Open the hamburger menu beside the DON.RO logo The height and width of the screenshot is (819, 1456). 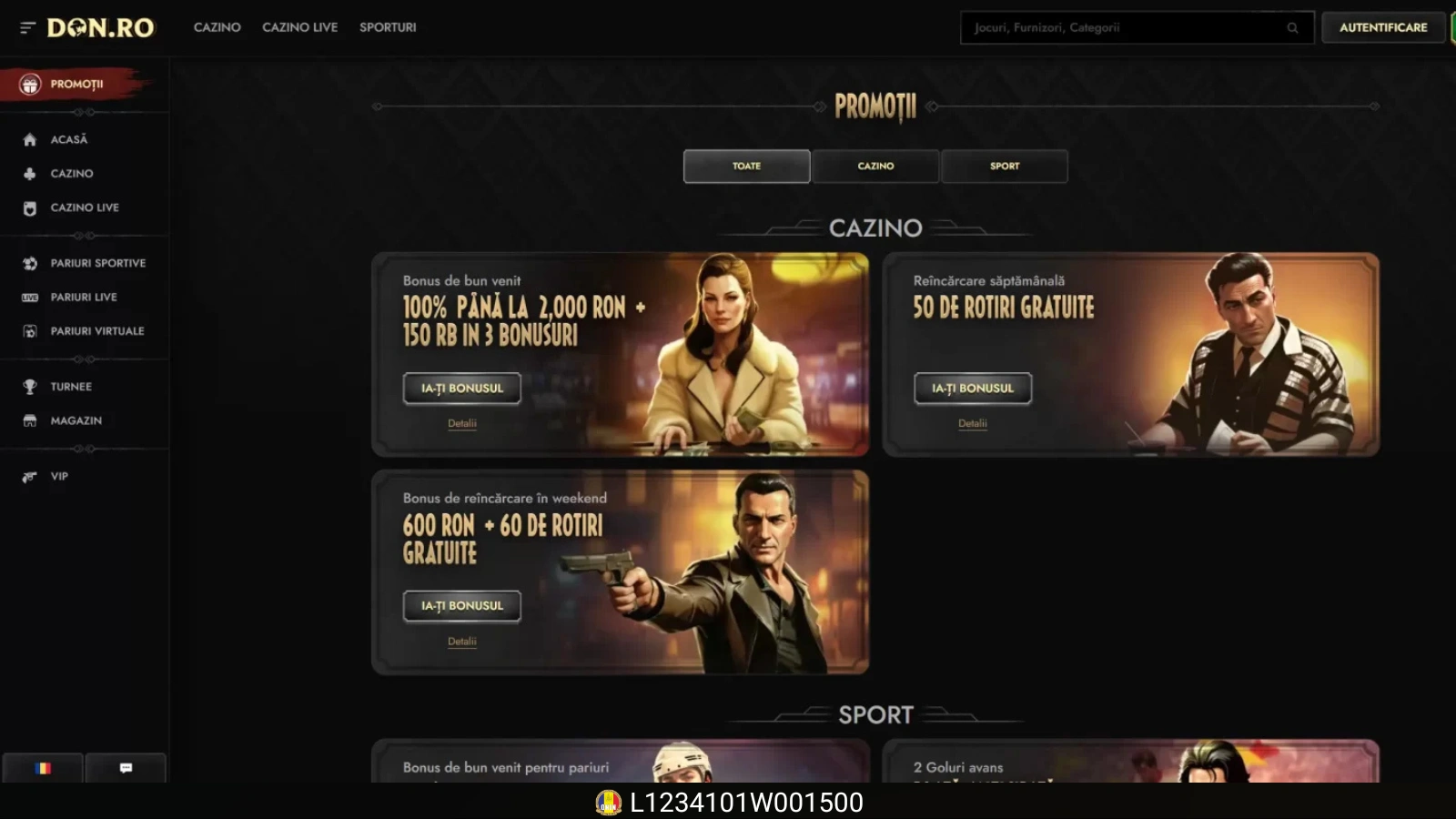click(x=27, y=28)
